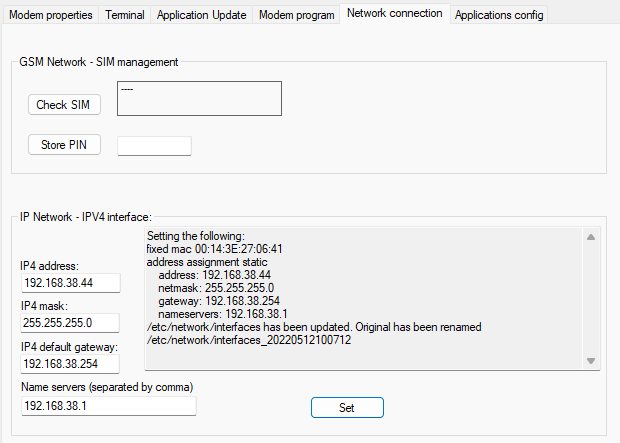The height and width of the screenshot is (443, 620).
Task: Open the Modem properties tab
Action: coord(51,15)
